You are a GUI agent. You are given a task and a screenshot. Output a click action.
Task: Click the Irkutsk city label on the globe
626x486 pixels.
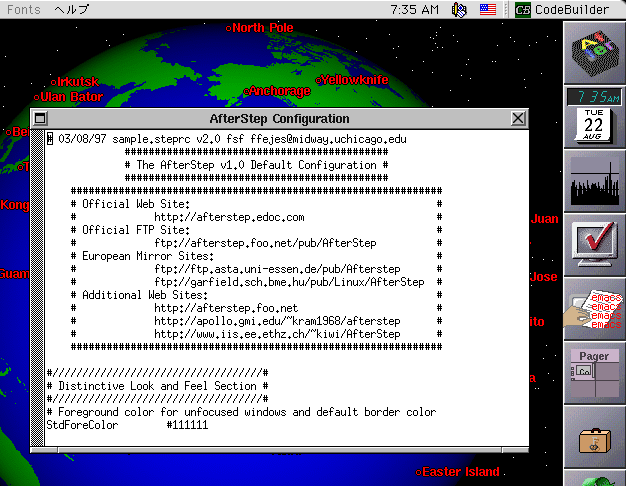click(x=77, y=82)
